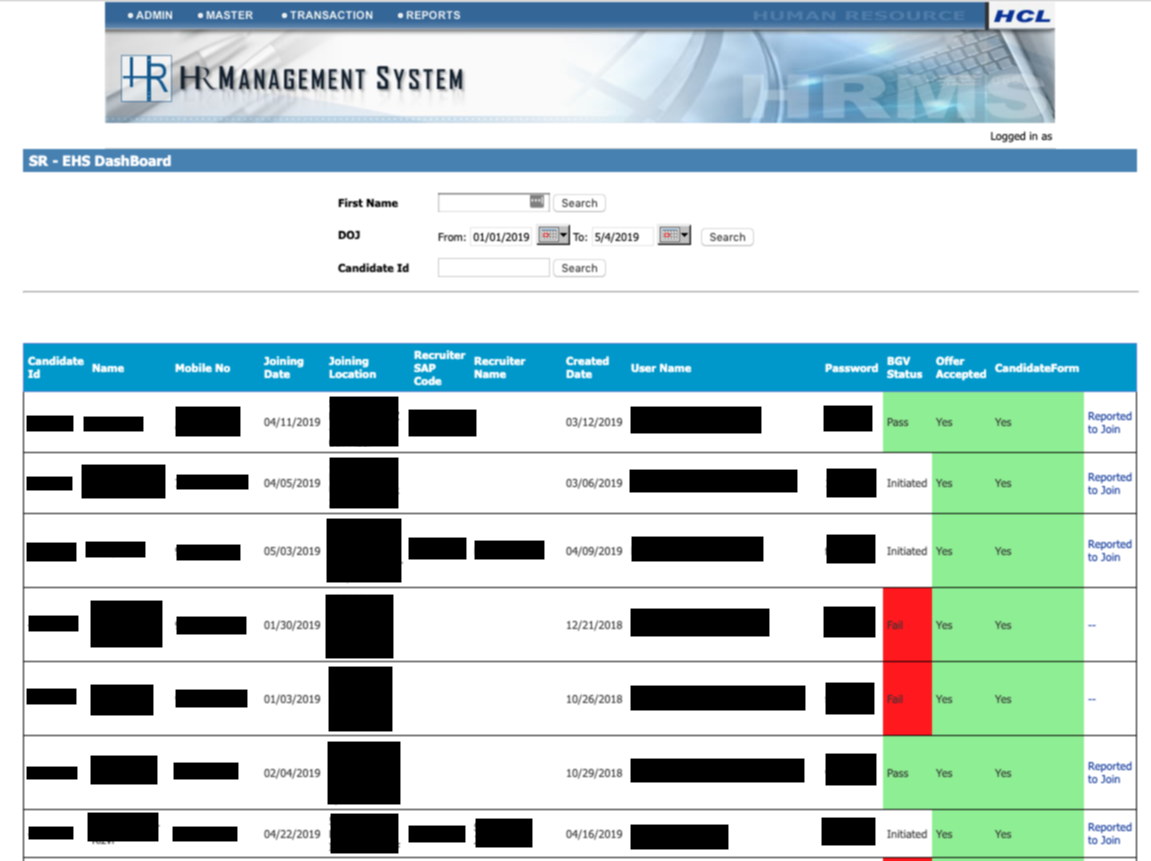Select created date 04/16/2019 cell

(594, 834)
